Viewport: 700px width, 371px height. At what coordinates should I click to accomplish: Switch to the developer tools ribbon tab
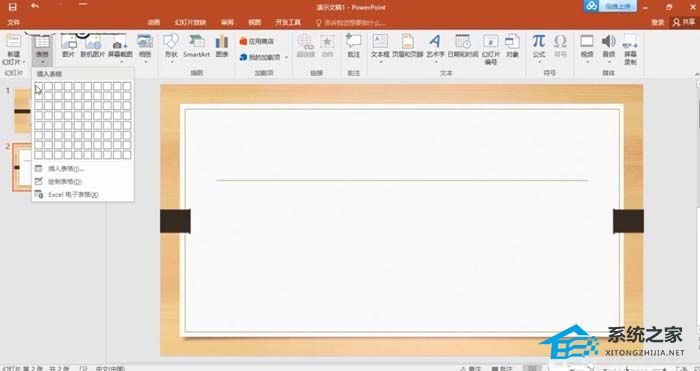point(288,22)
